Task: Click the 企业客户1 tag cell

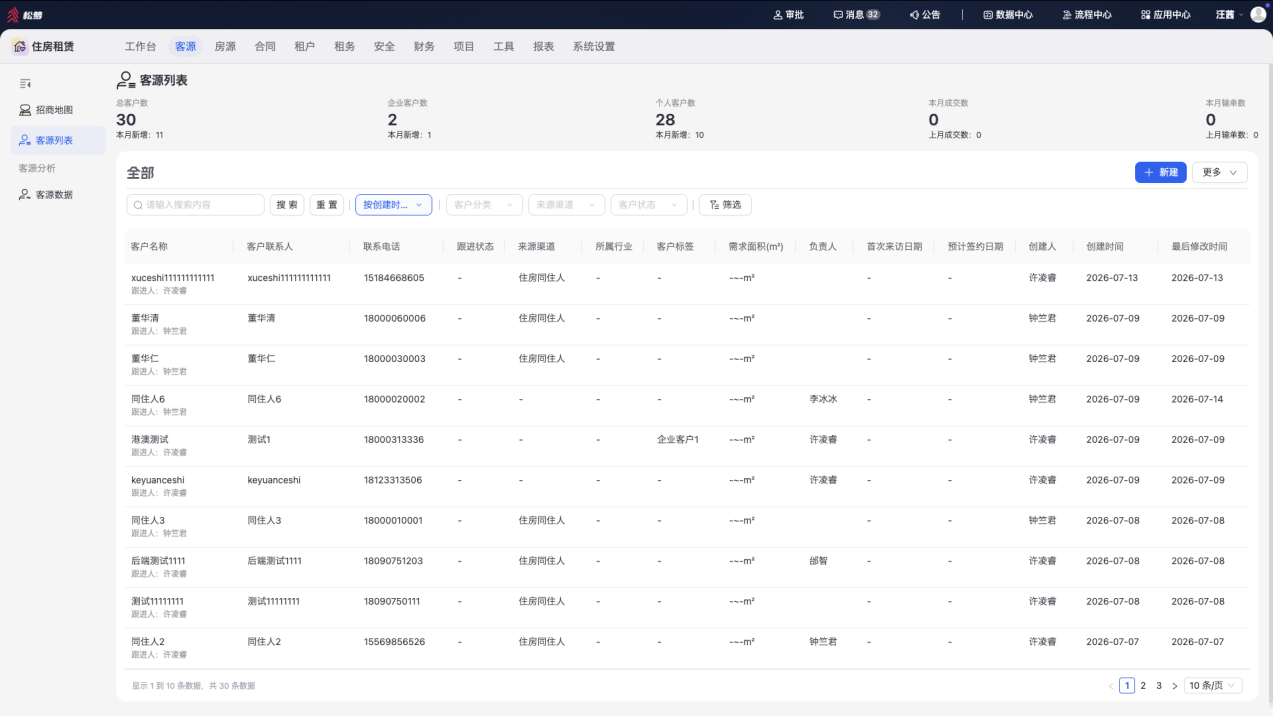Action: pos(678,439)
